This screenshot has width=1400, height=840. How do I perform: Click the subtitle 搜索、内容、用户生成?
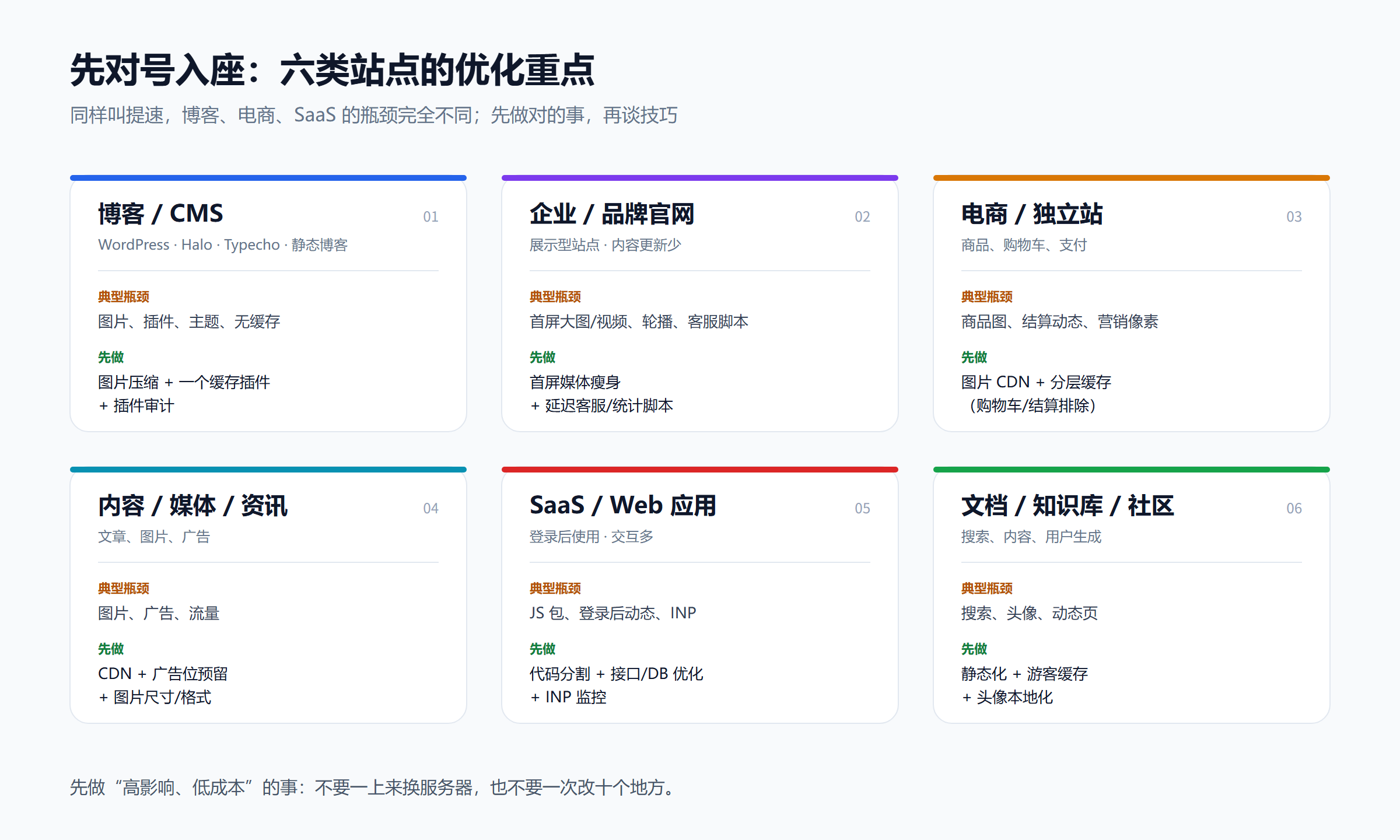coord(1031,536)
